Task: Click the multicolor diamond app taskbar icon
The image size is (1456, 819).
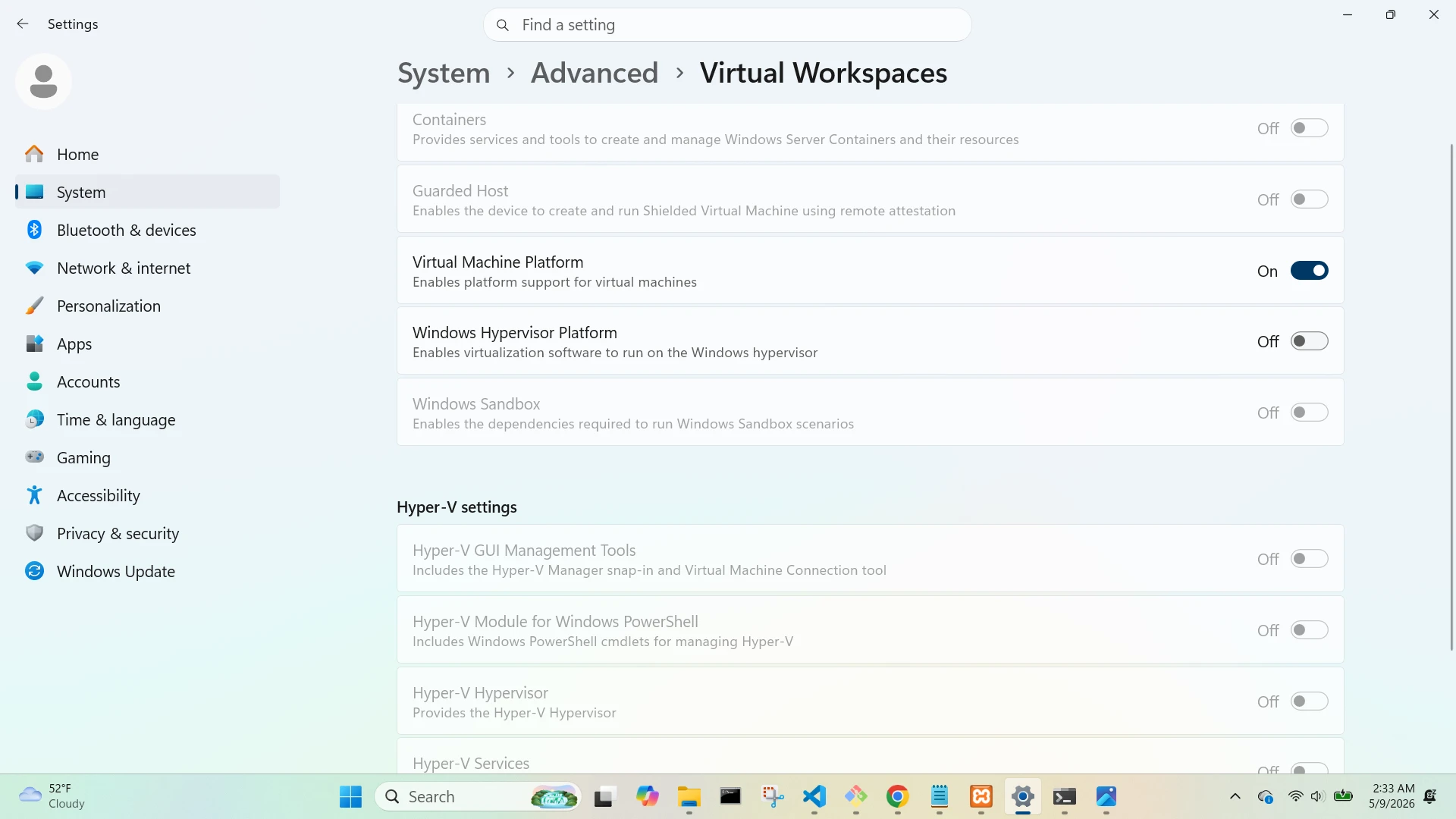Action: 856,796
